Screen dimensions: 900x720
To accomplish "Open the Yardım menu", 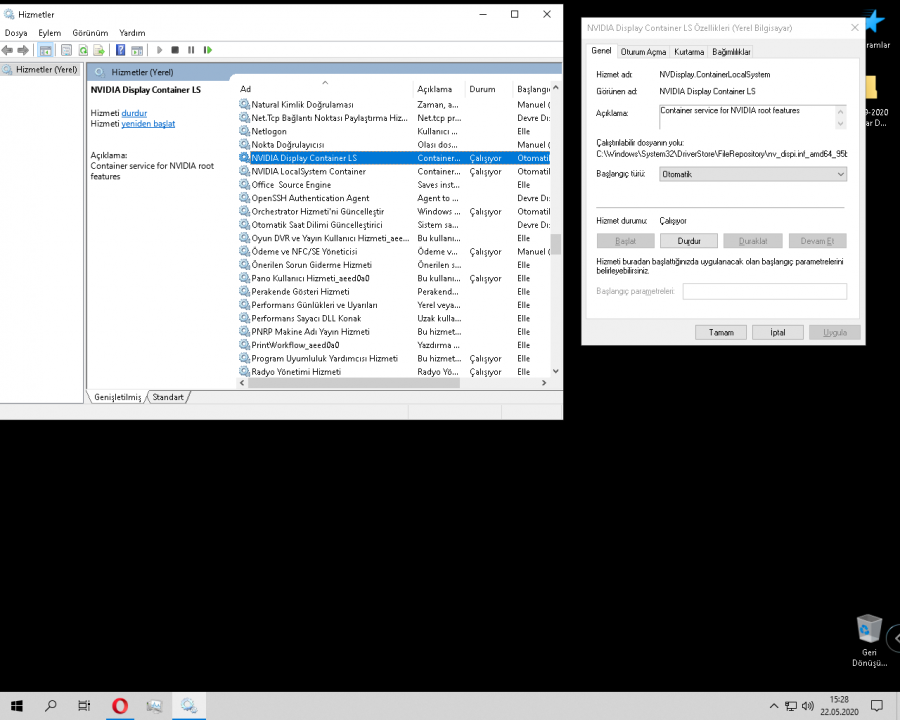I will pos(132,33).
